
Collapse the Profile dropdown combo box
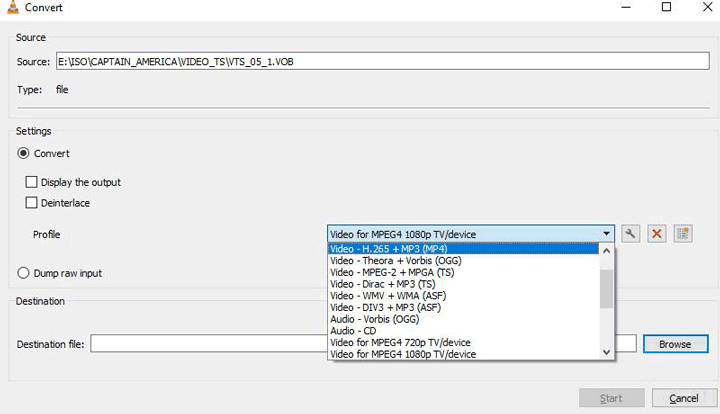tap(471, 234)
